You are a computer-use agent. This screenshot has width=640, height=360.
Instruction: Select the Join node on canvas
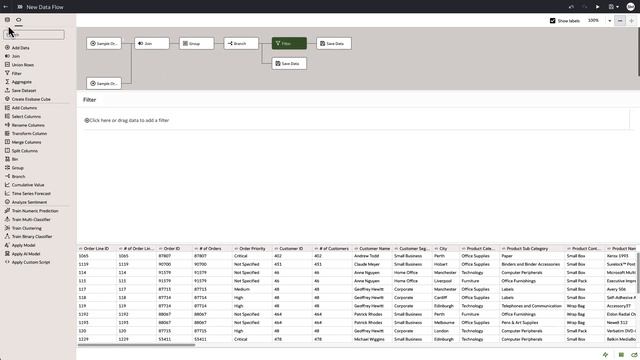[152, 43]
